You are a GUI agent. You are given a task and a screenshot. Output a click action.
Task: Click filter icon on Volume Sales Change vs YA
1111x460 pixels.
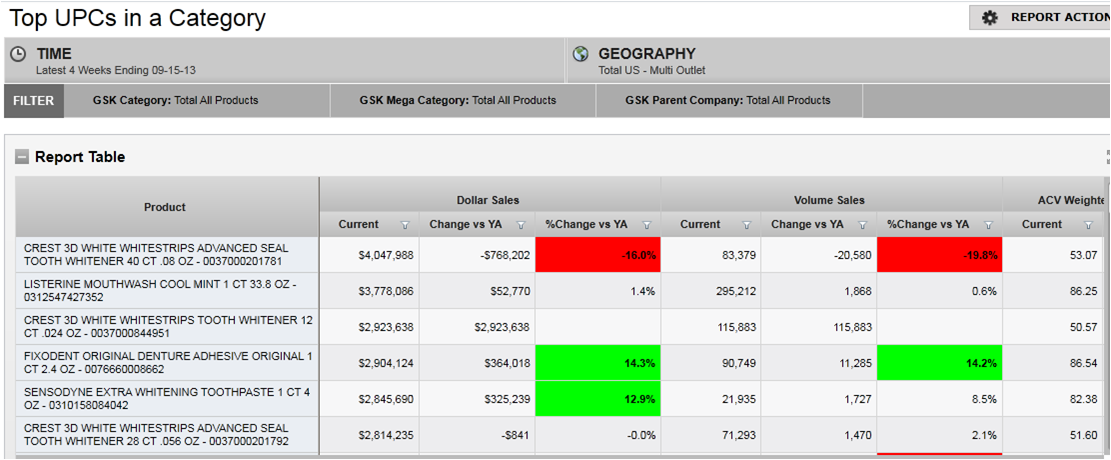(862, 225)
